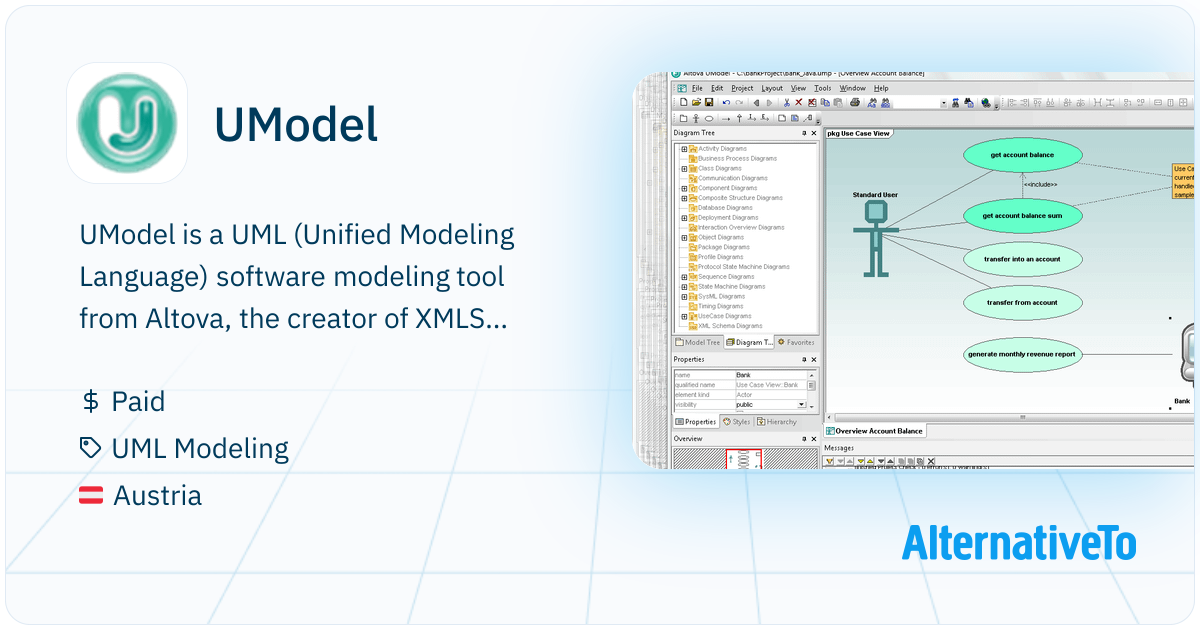
Task: Click the red Delete X toolbar icon
Action: 798,102
